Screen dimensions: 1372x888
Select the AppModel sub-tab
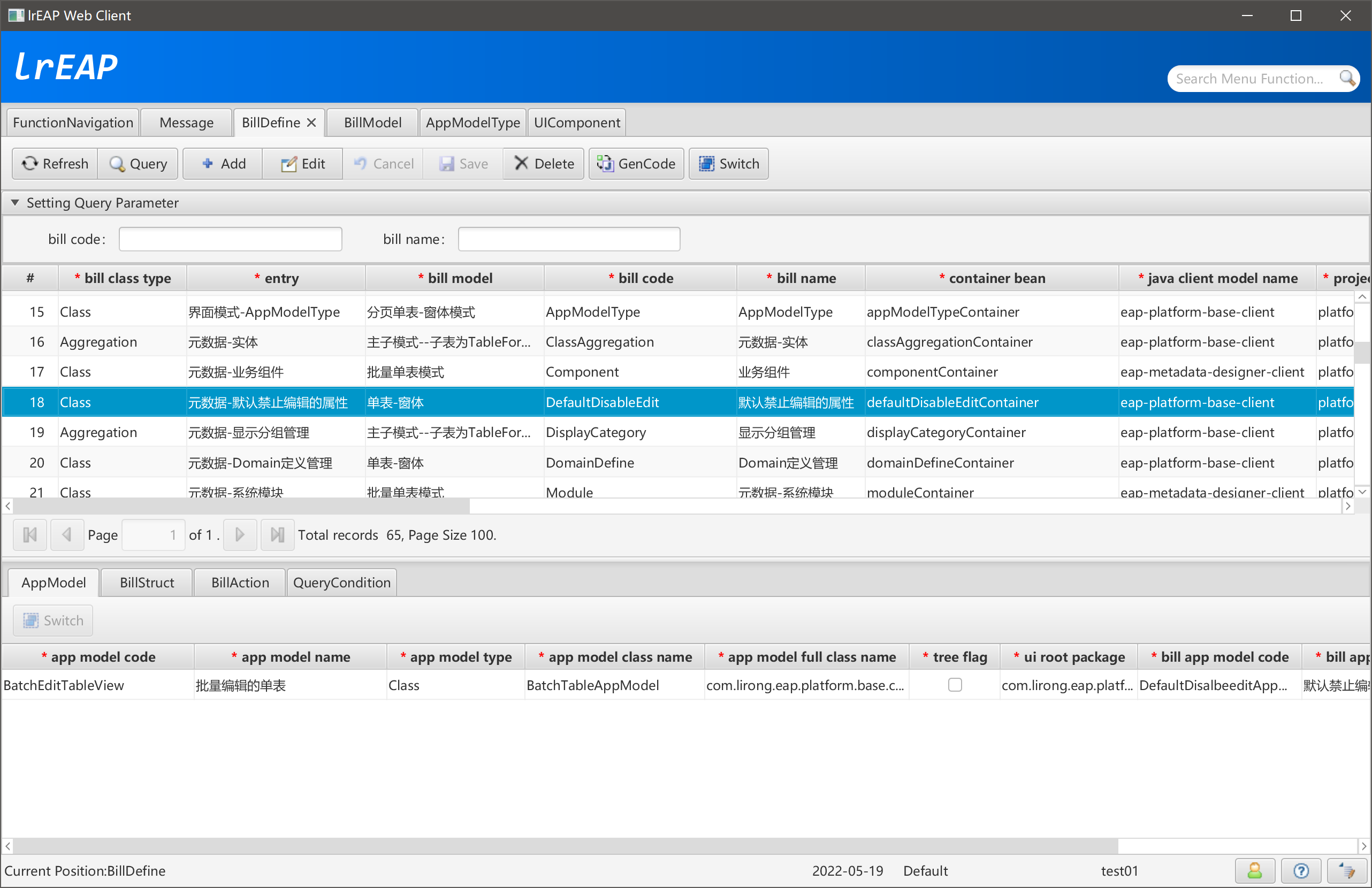click(54, 583)
